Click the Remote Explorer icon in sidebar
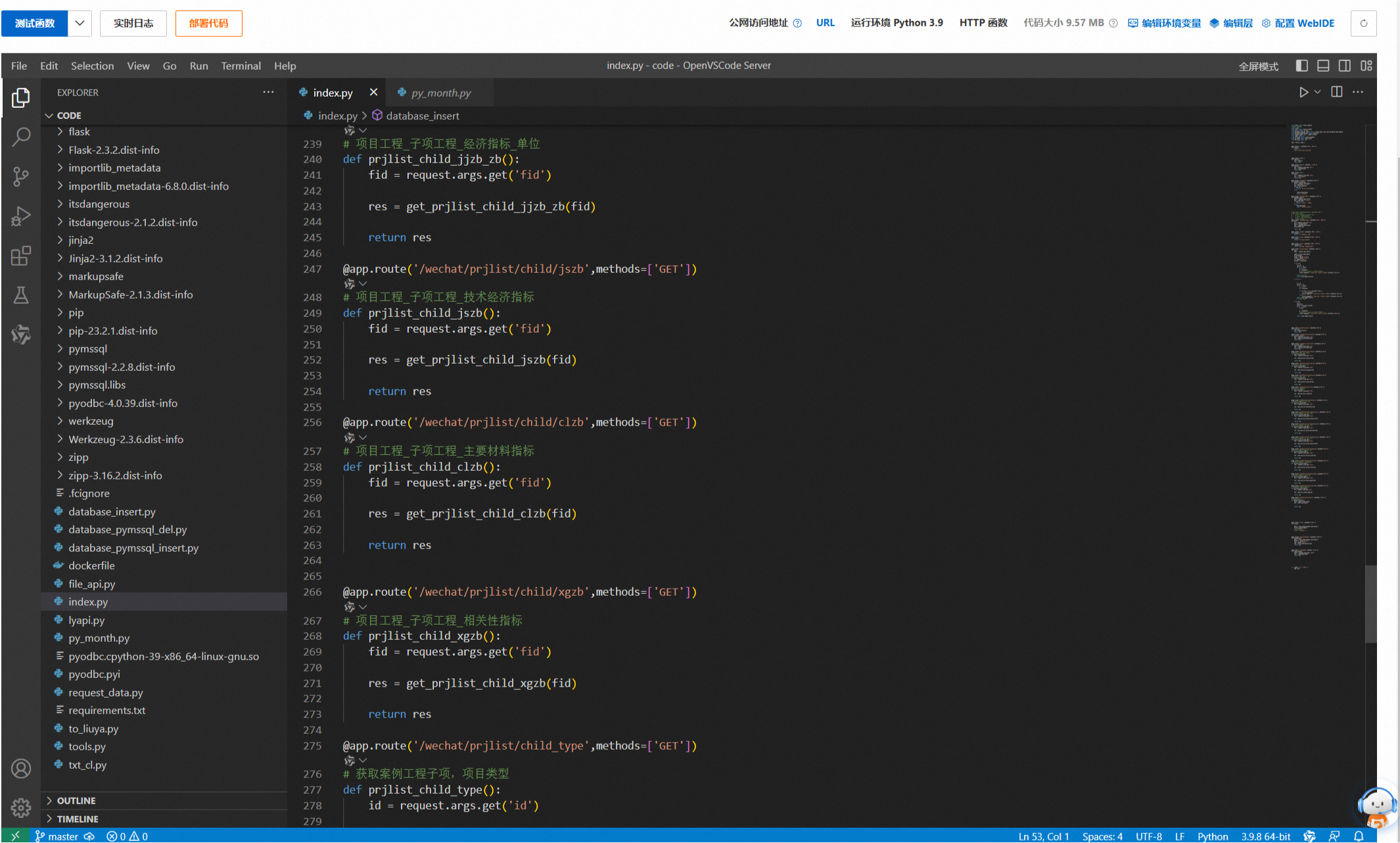This screenshot has width=1400, height=843. point(22,335)
